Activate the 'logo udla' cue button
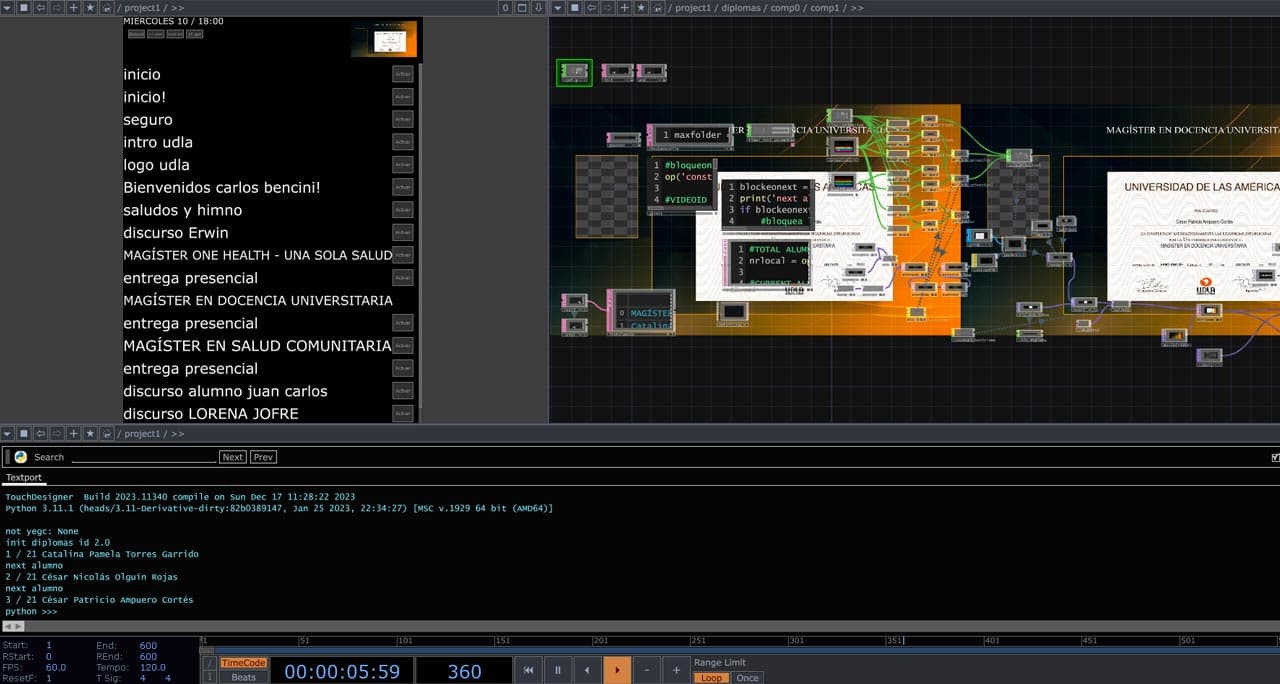Image resolution: width=1280 pixels, height=684 pixels. pyautogui.click(x=403, y=165)
